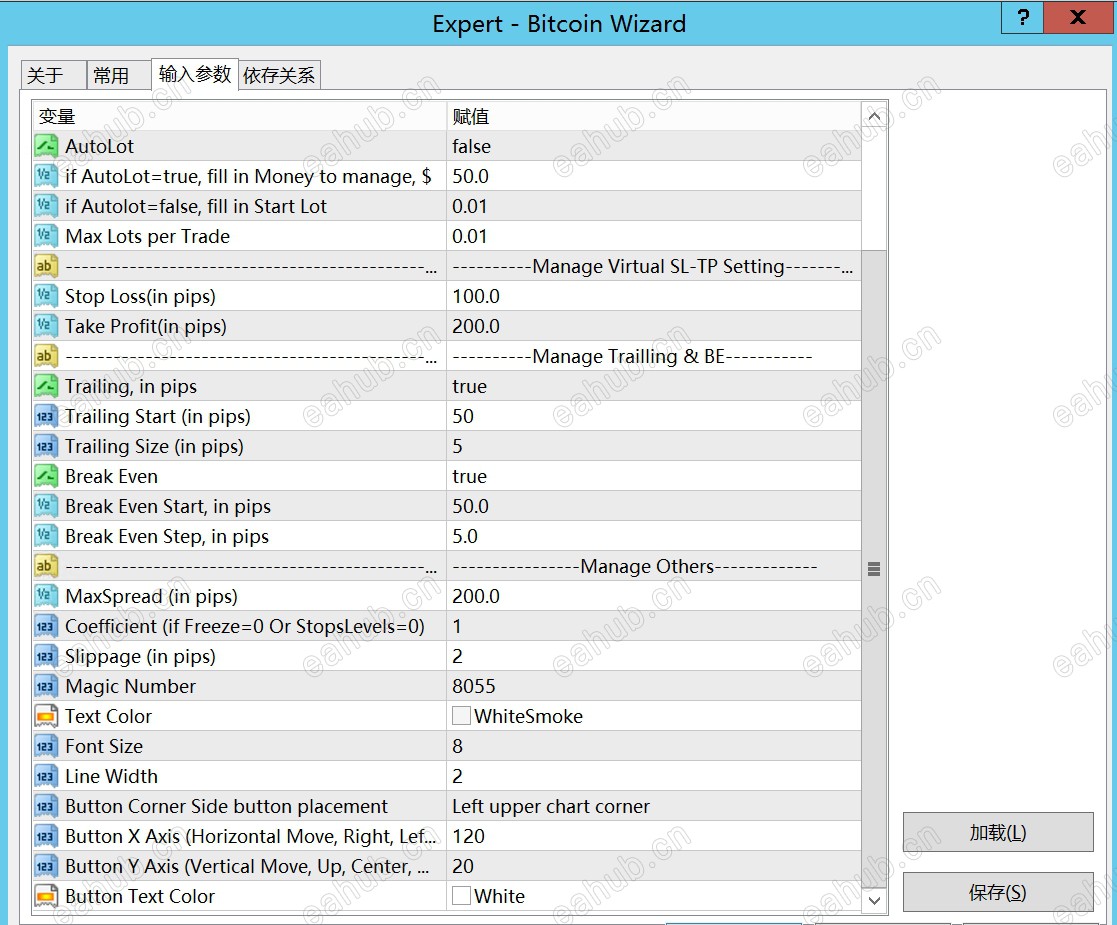Click the Slippage (in pips) icon
Screen dimensions: 1117x925
tap(46, 656)
